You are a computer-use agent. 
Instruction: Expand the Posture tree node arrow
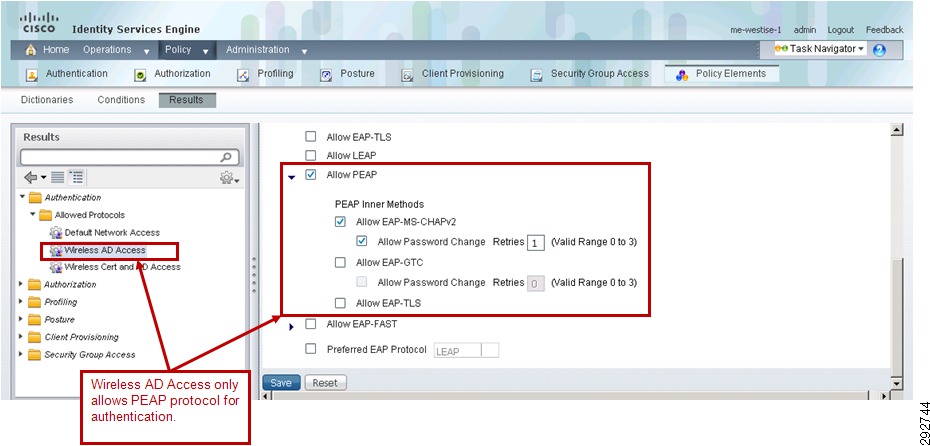[x=22, y=318]
